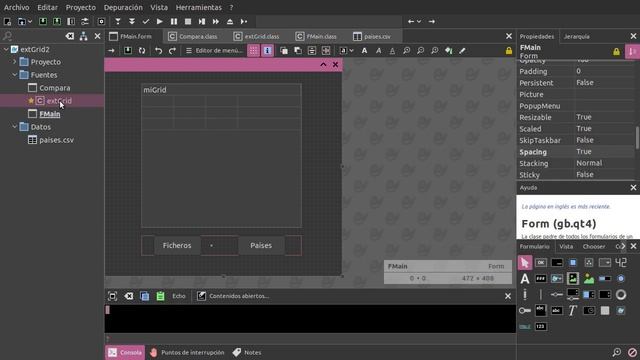
Task: Click Contenidos abiertos in console toolbar
Action: (233, 296)
